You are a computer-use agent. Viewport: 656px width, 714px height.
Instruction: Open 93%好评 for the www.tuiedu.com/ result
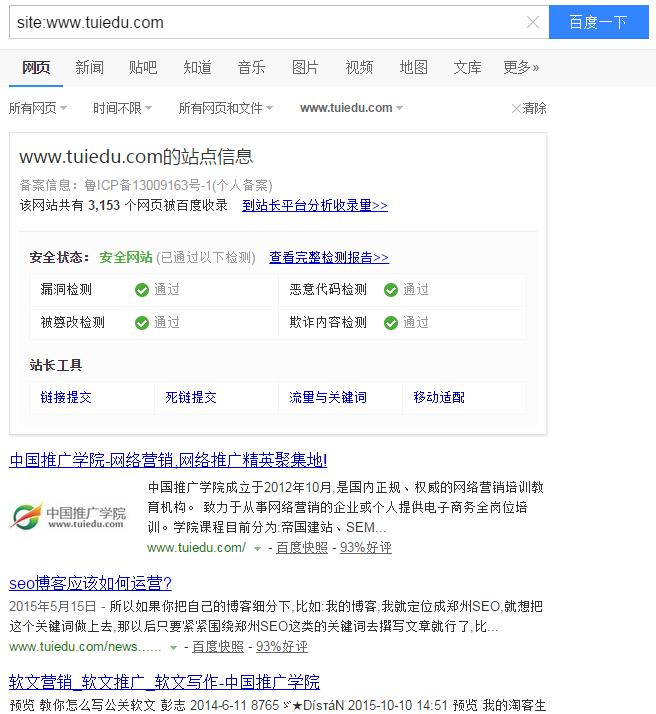tap(366, 547)
